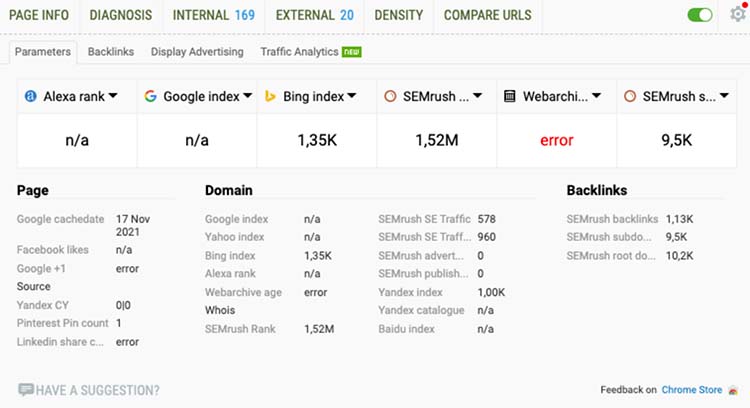Open settings with the gear icon
Screen dimensions: 750x408
[x=737, y=15]
